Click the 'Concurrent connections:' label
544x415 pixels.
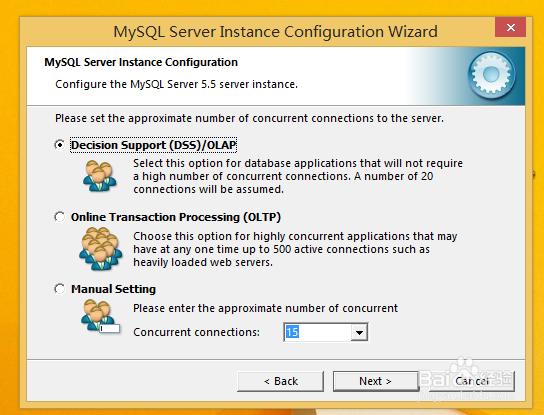(x=196, y=332)
